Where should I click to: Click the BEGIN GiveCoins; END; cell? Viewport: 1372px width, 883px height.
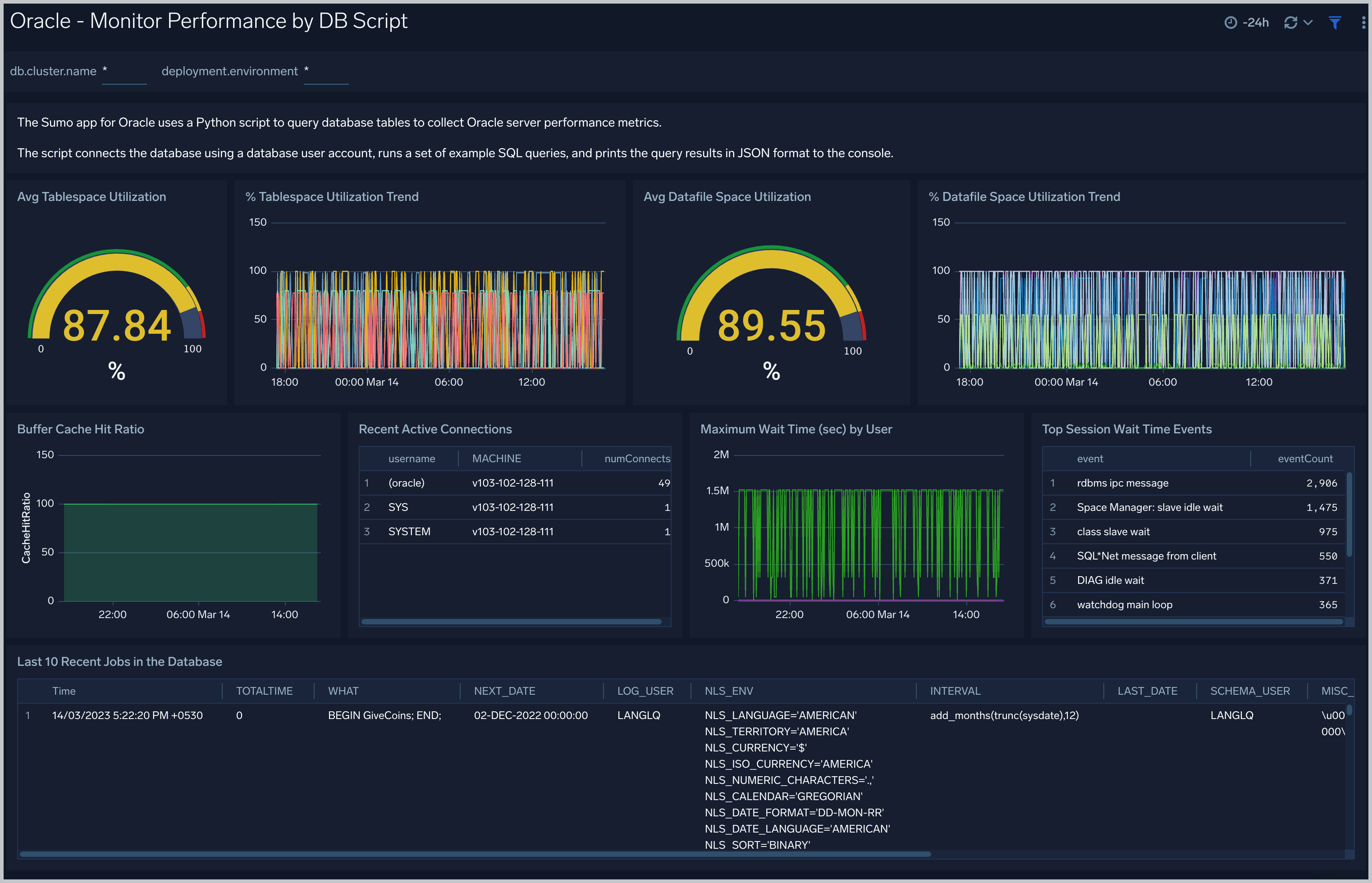384,715
